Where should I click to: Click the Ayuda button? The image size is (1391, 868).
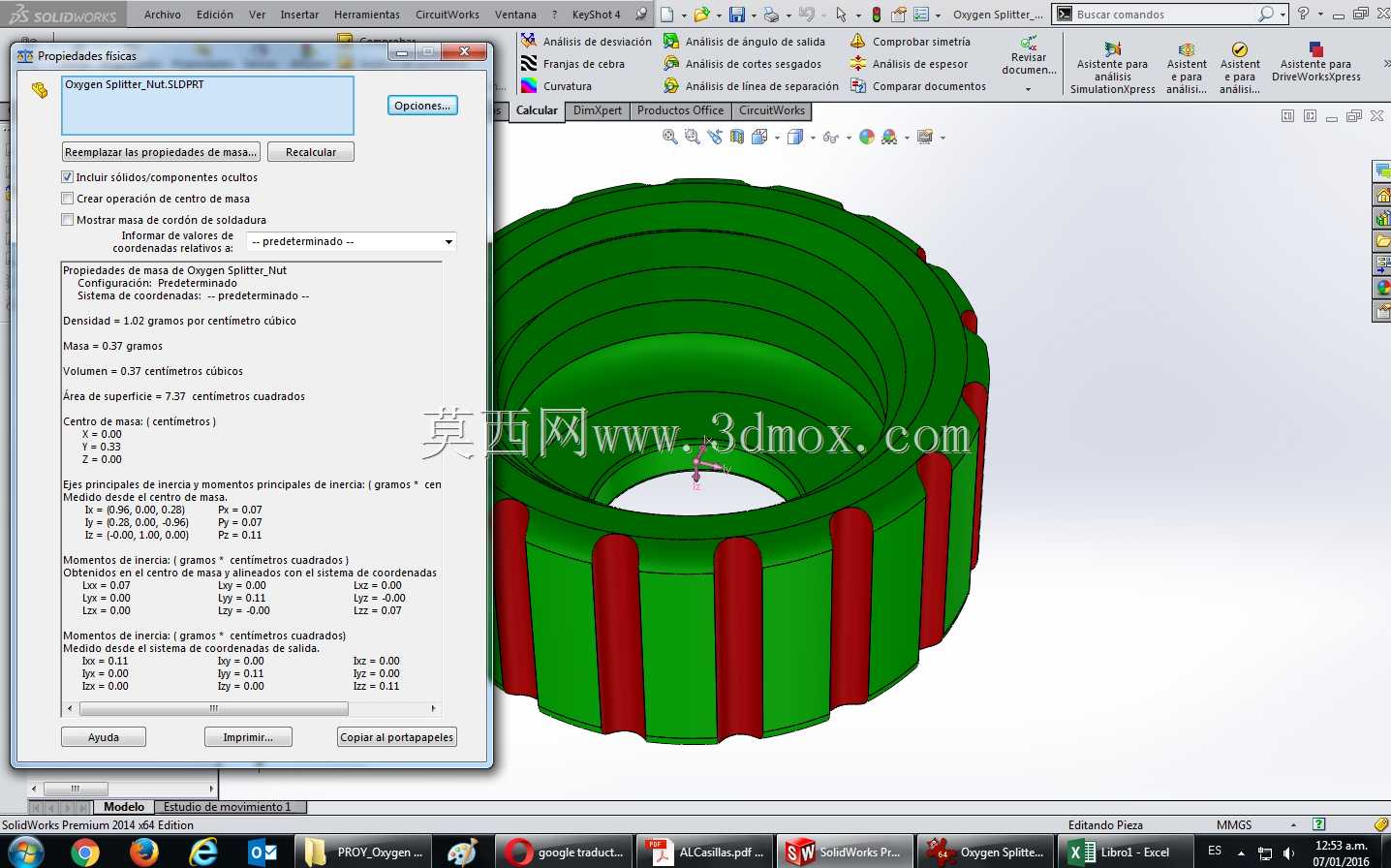pyautogui.click(x=104, y=737)
